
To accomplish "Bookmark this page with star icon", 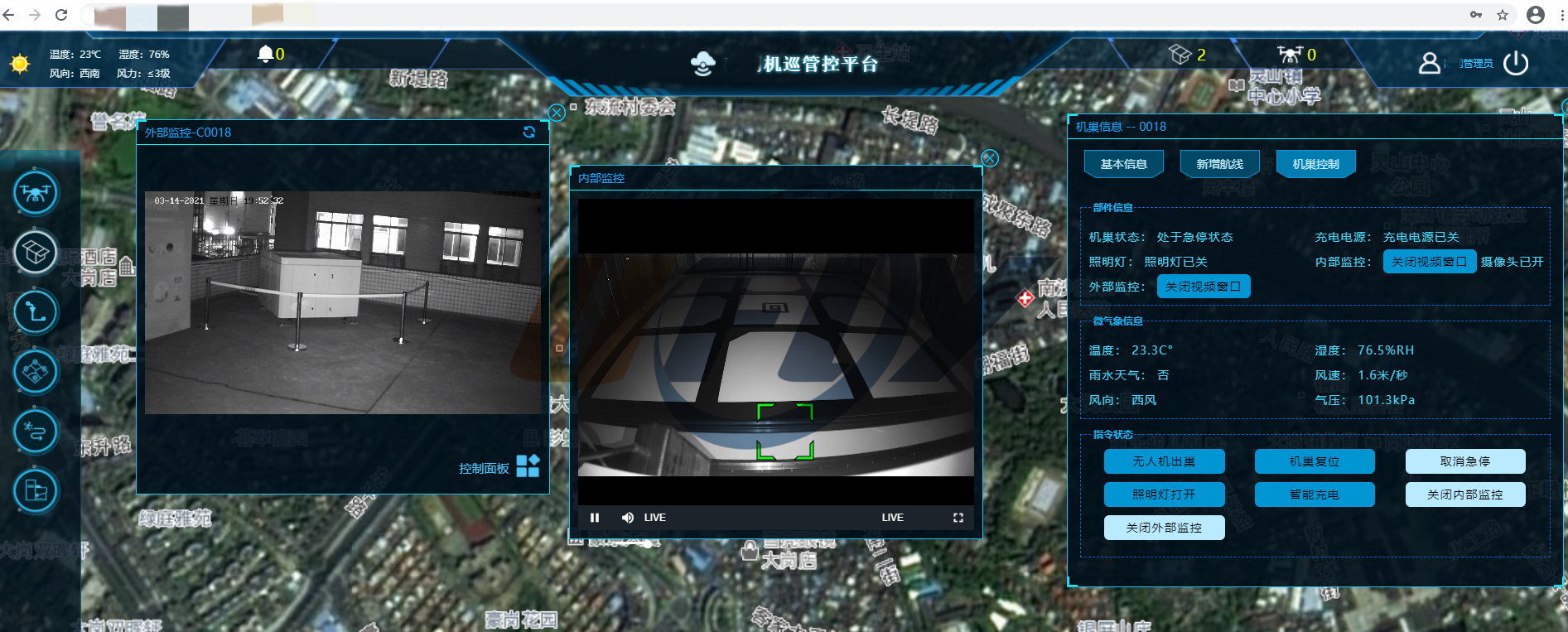I will [x=1503, y=15].
